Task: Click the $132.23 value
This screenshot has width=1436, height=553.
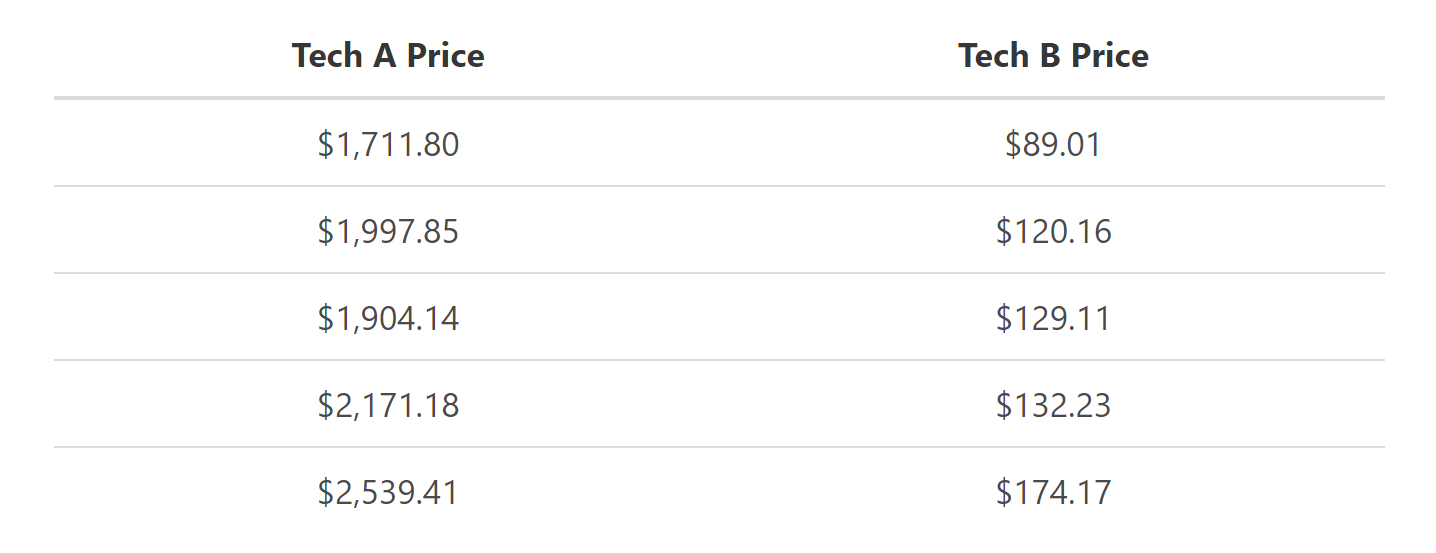Action: [1053, 406]
